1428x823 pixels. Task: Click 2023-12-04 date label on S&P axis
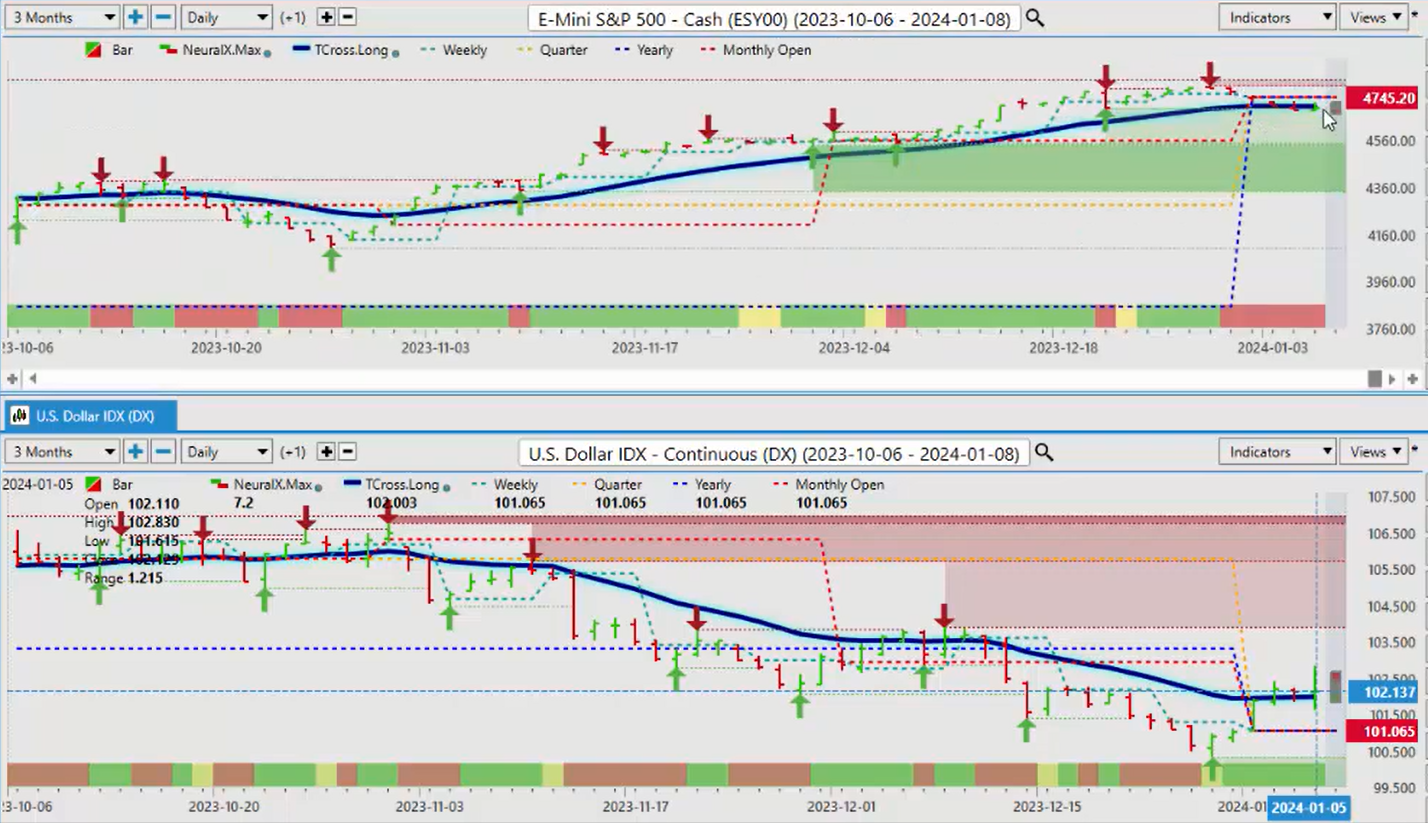853,348
